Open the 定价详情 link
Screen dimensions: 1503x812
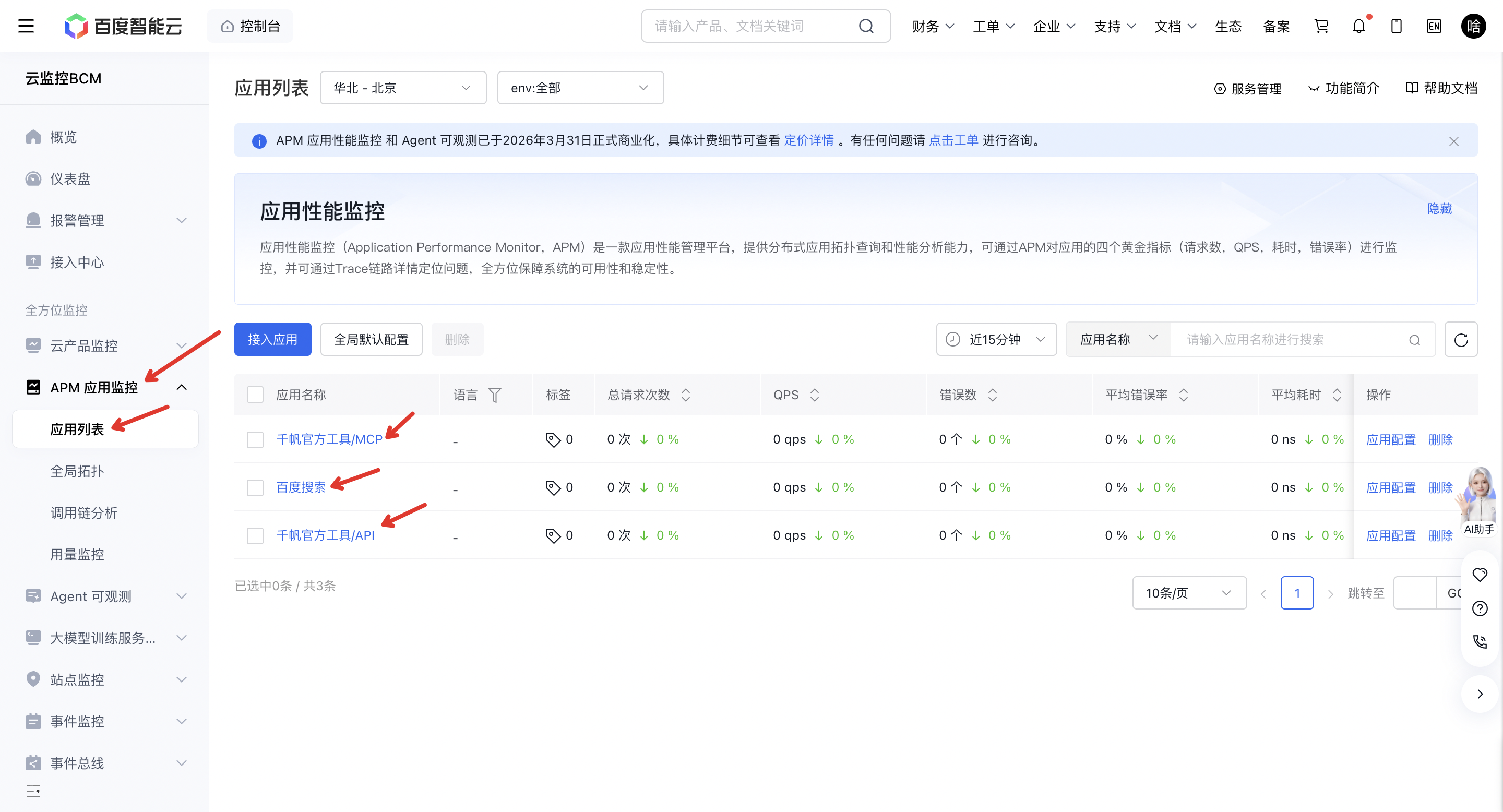(x=808, y=140)
